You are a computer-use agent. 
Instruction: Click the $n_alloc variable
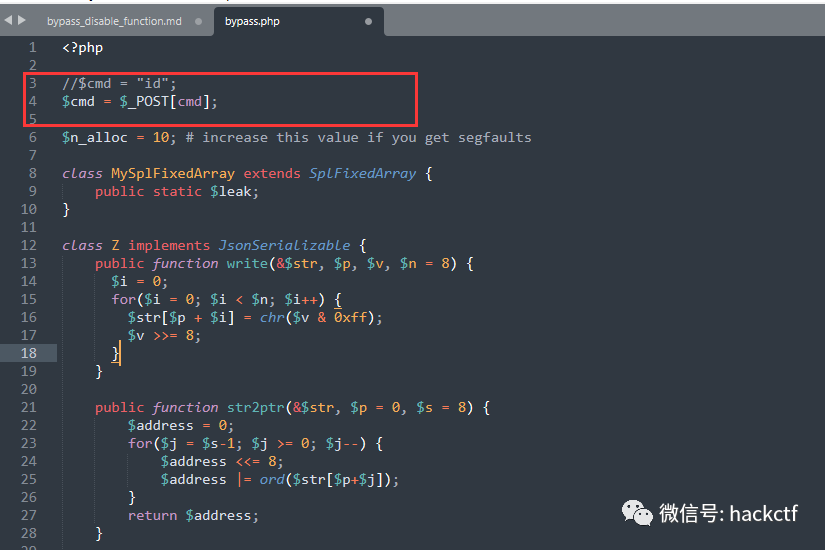pos(95,137)
